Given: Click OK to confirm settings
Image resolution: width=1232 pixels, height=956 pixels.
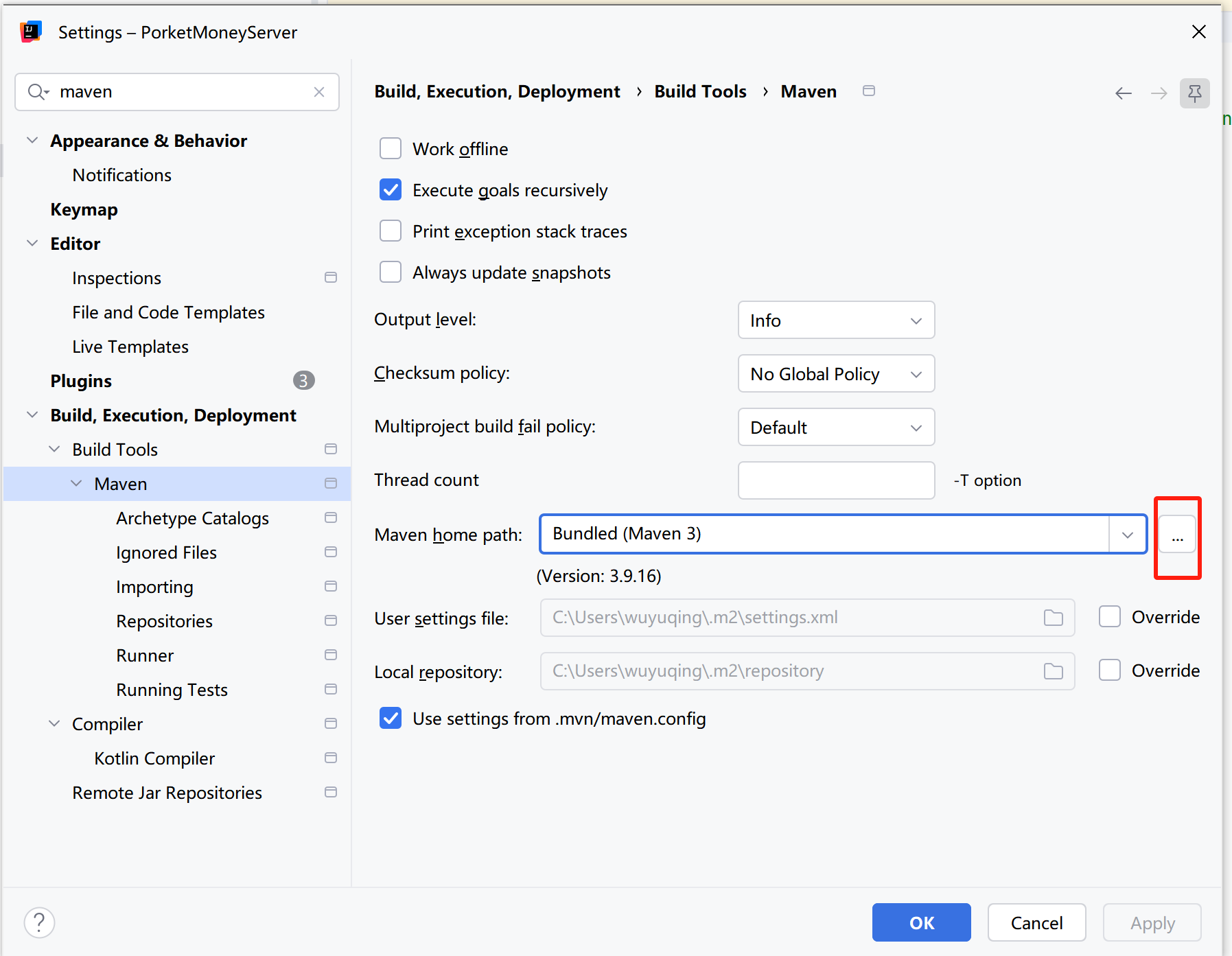Looking at the screenshot, I should 921,923.
